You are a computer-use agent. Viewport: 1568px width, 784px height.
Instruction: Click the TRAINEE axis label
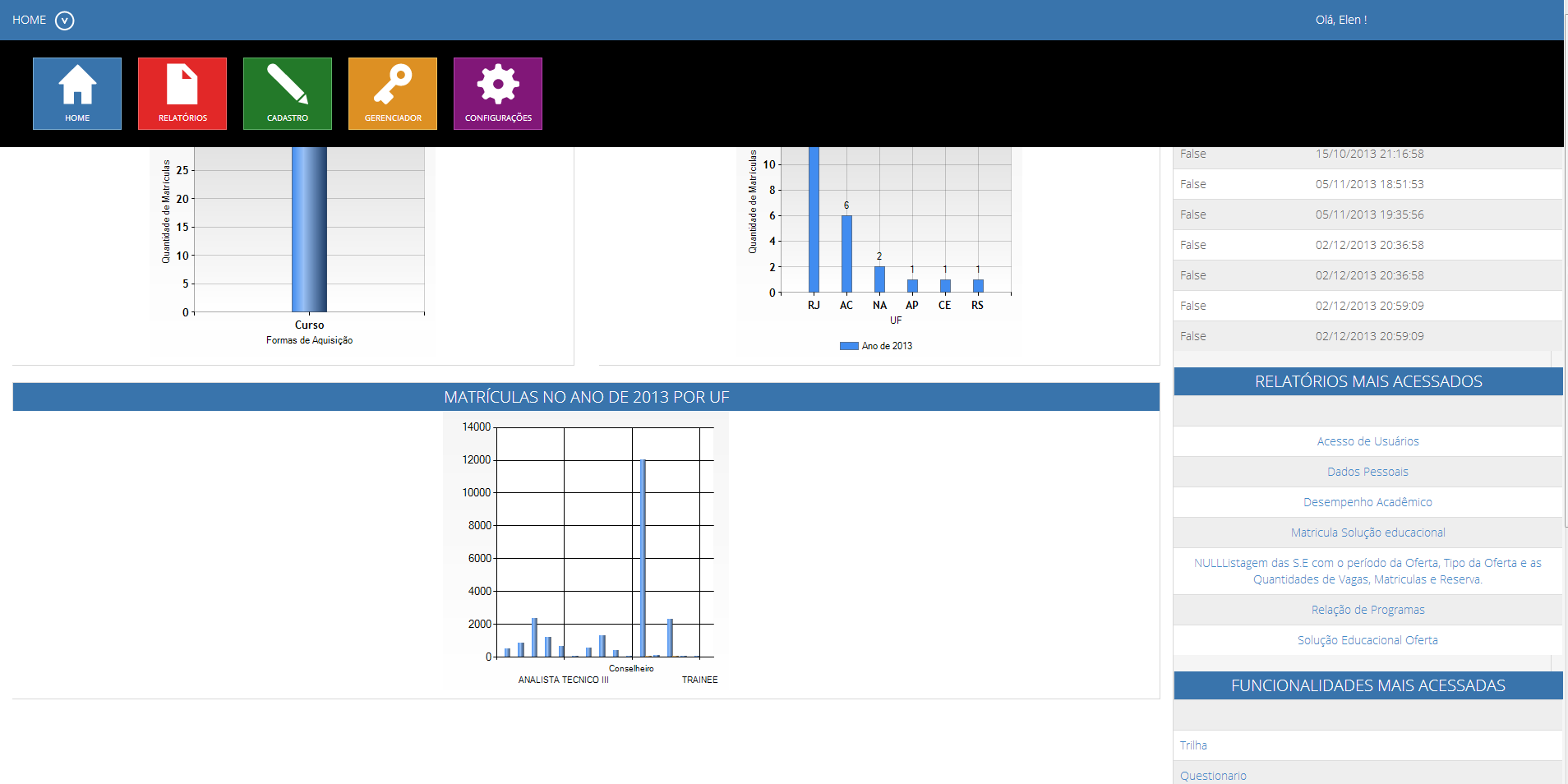click(699, 680)
